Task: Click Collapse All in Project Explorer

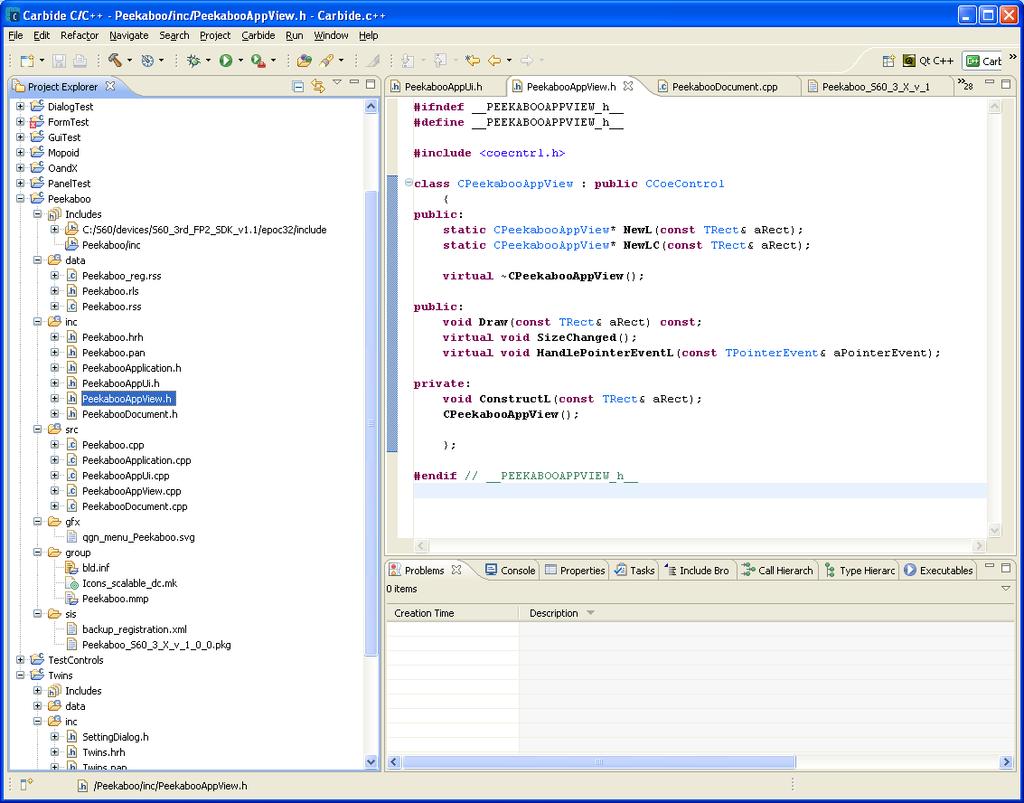Action: [298, 86]
